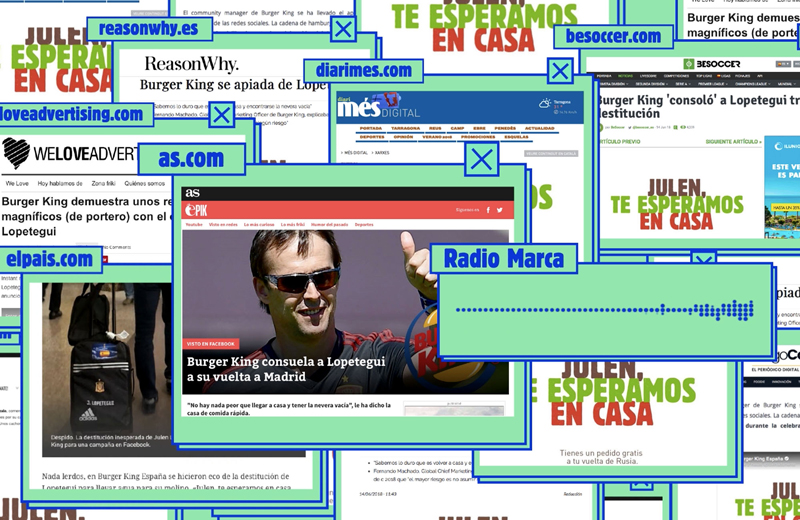Go to Siguiente Artículo on BeSoccer
Viewport: 800px width, 520px height.
[735, 143]
